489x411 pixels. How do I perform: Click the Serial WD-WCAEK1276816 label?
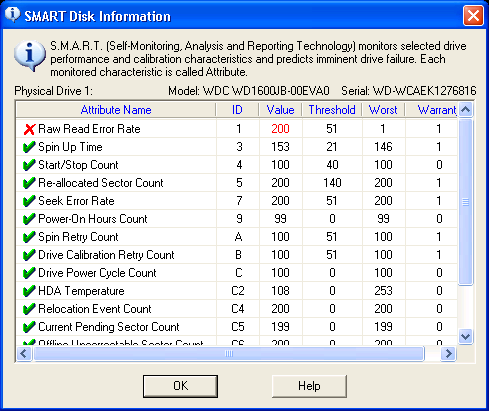(x=409, y=91)
